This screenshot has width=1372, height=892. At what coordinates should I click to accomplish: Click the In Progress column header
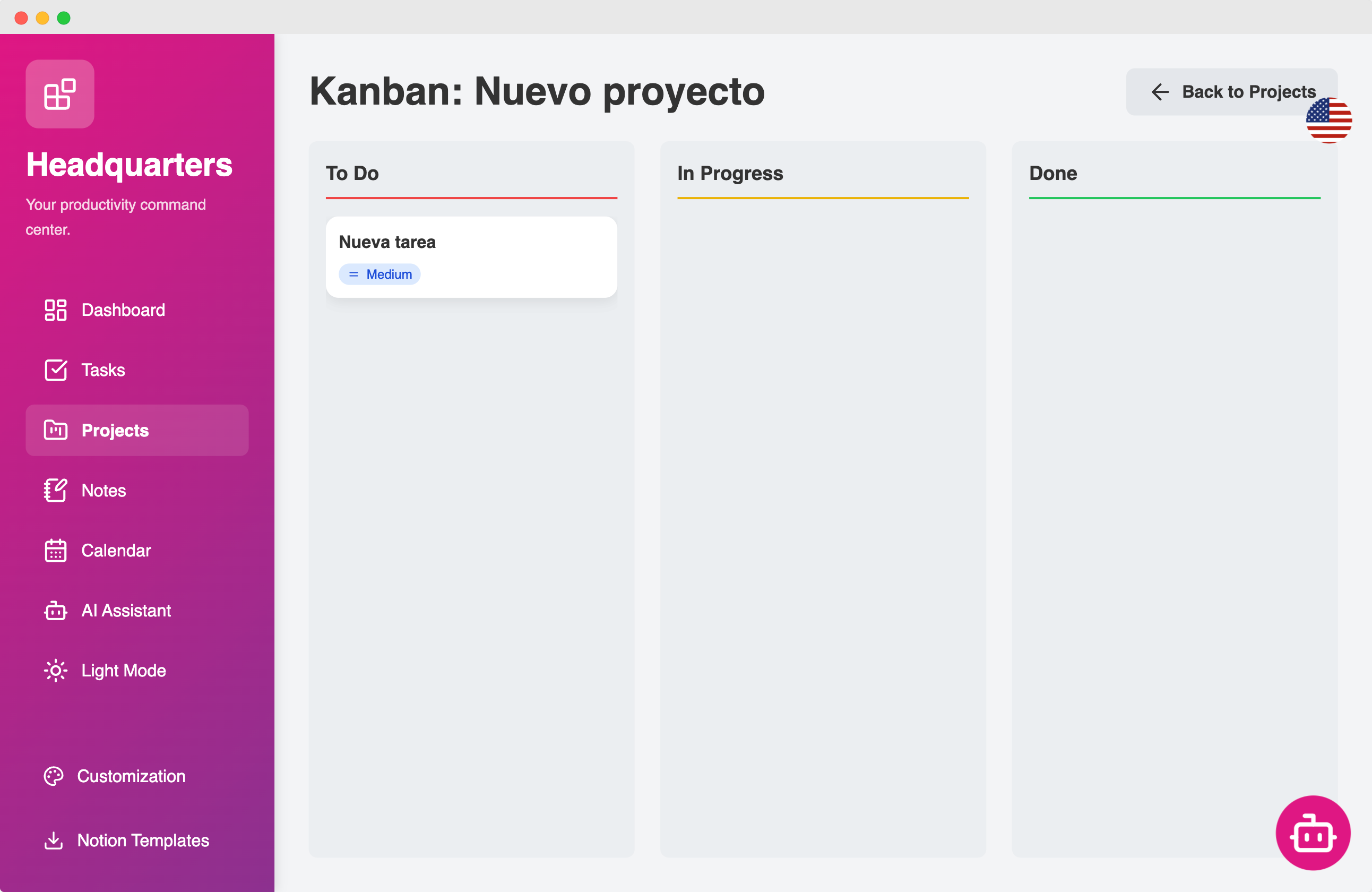point(730,174)
